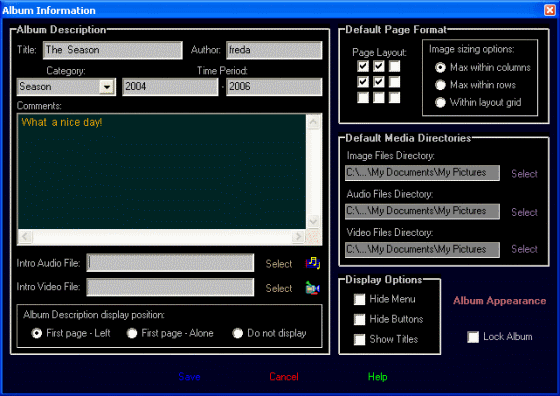The width and height of the screenshot is (560, 396).
Task: Choose First page - Alone display position
Action: point(132,333)
